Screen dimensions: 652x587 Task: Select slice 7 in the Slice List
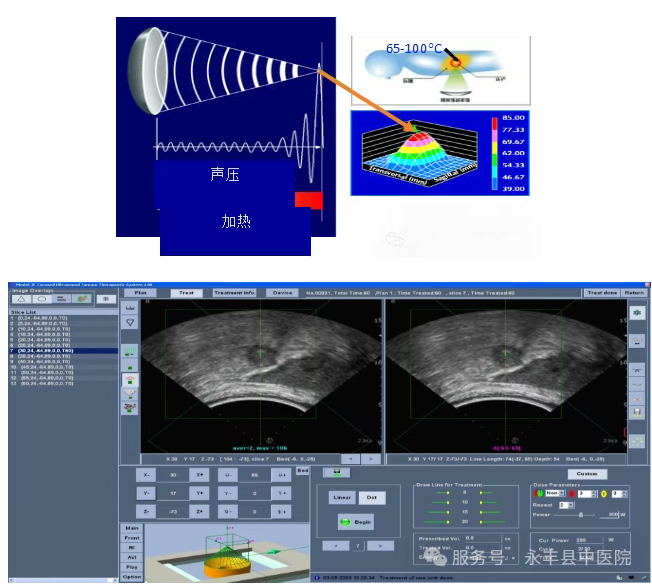click(60, 352)
